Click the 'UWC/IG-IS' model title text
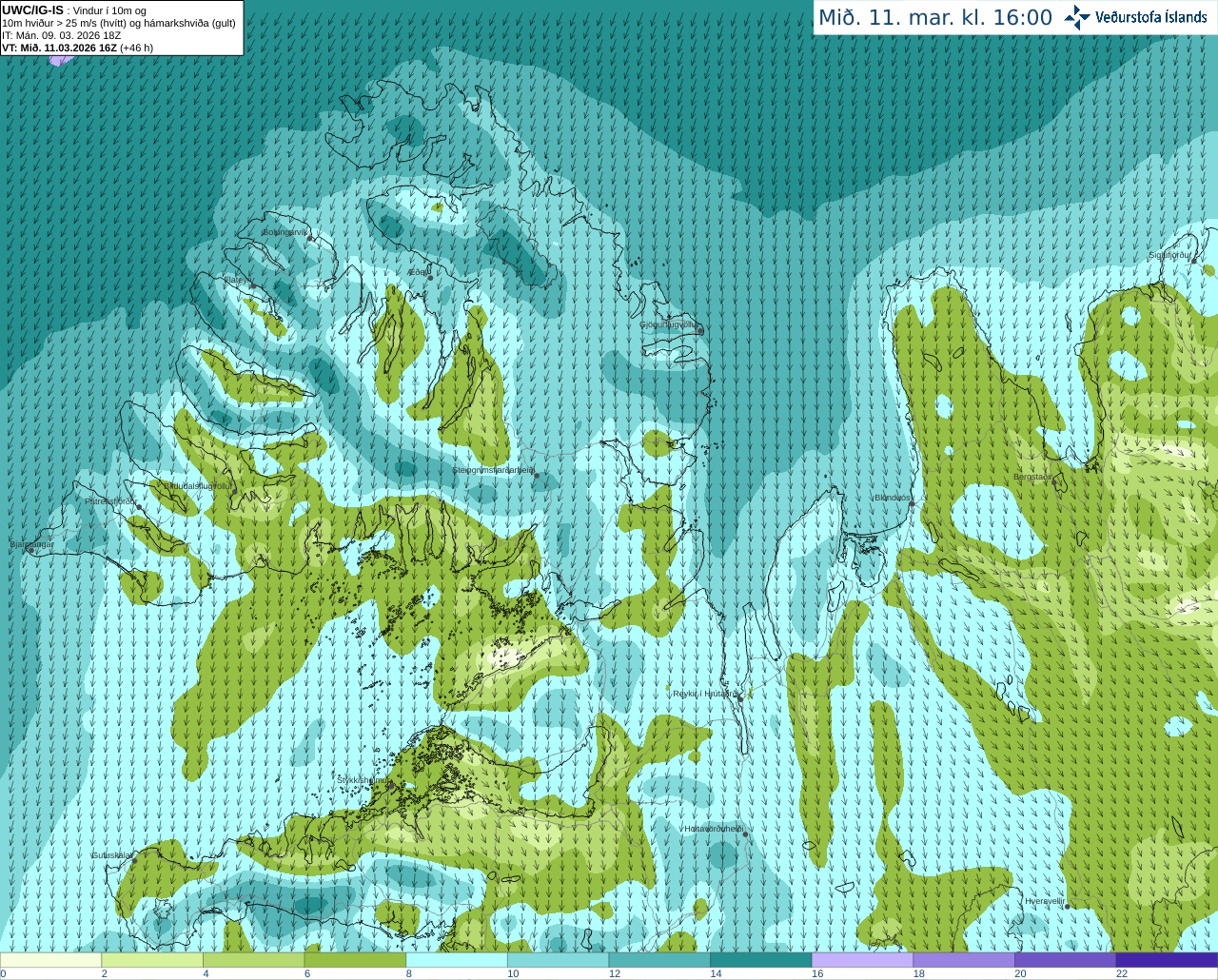Viewport: 1218px width, 980px height. tap(32, 10)
